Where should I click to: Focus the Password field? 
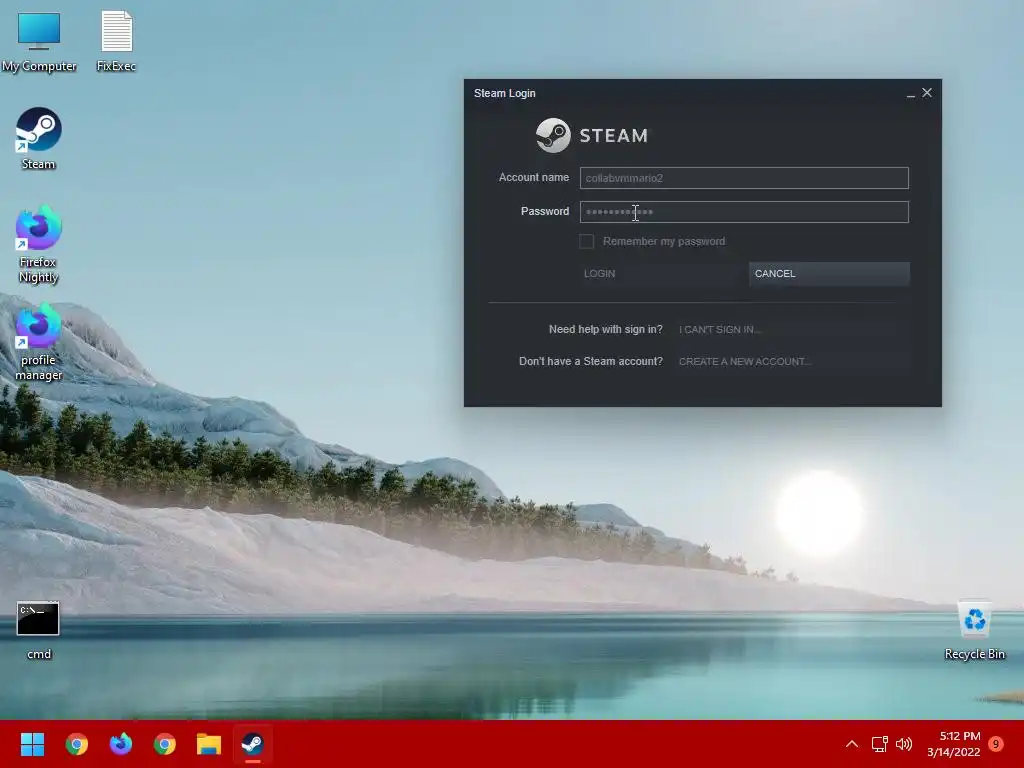(744, 212)
